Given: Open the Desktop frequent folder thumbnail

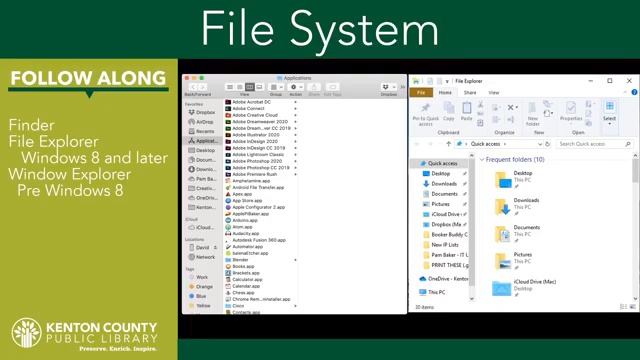Looking at the screenshot, I should pos(503,180).
